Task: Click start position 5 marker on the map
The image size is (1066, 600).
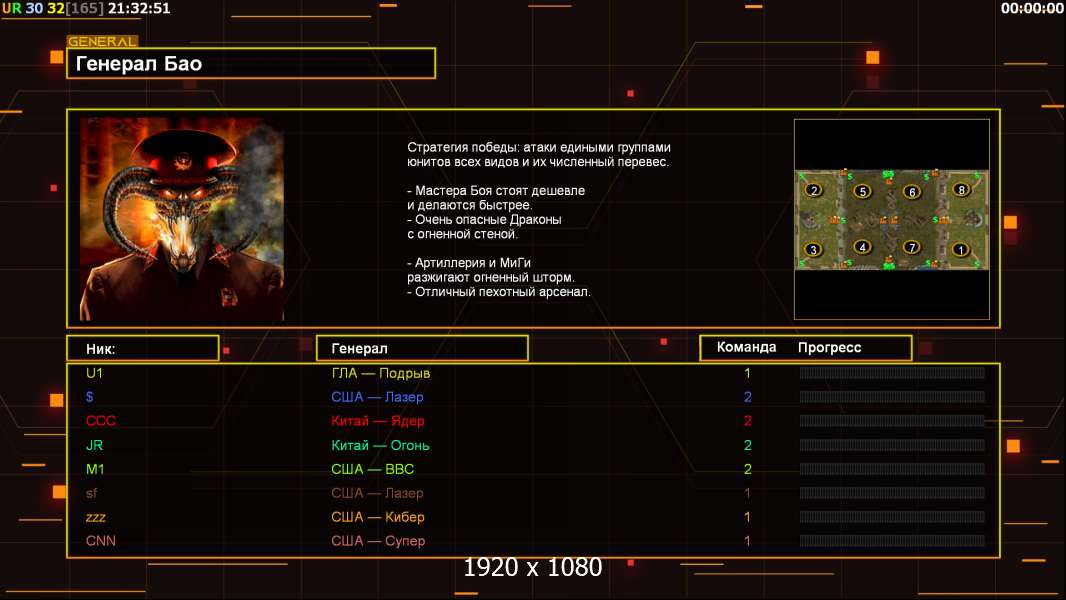Action: (x=863, y=191)
